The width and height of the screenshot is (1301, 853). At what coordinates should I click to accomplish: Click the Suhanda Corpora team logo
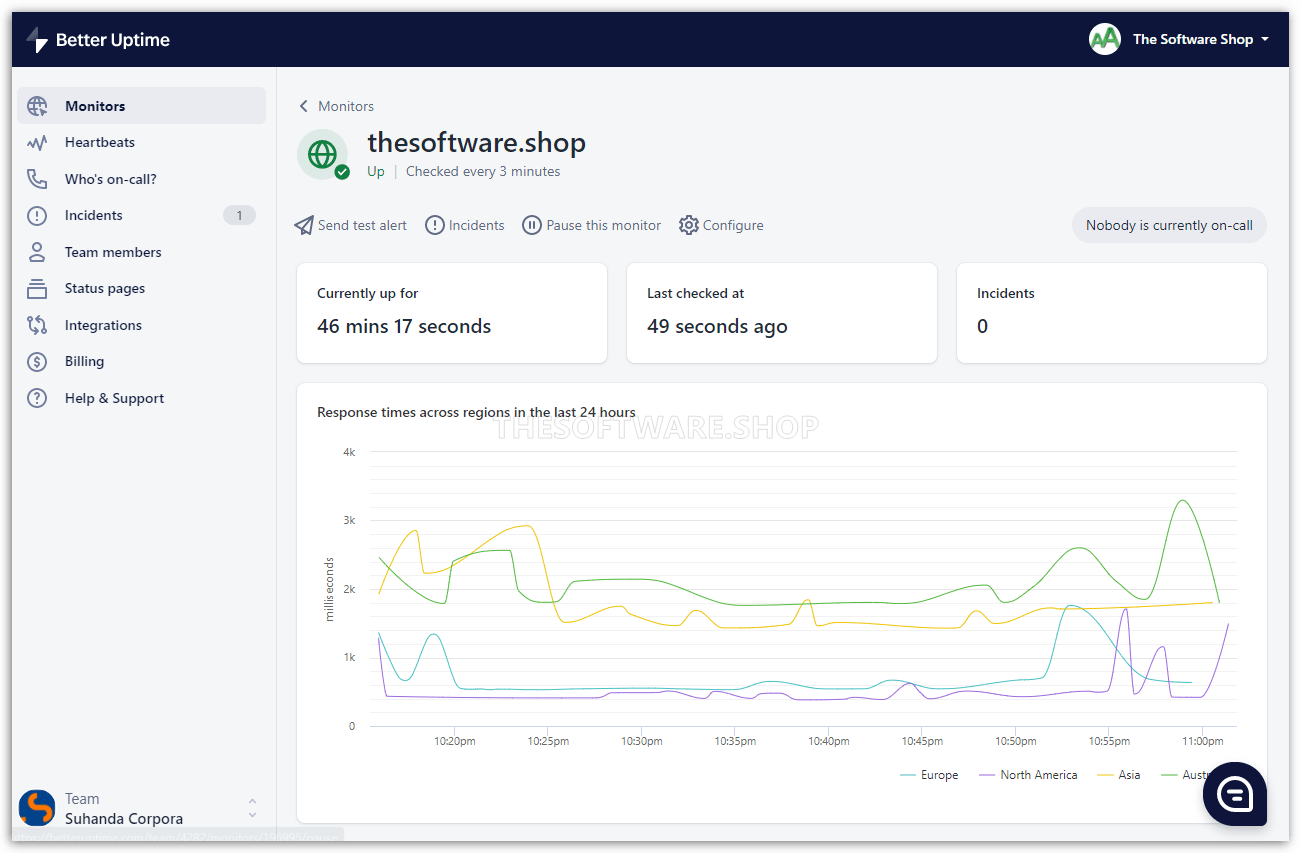tap(37, 807)
